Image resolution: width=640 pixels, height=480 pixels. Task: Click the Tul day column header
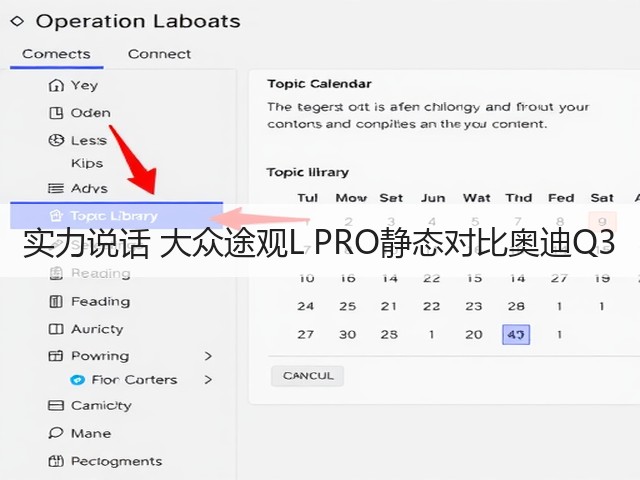click(307, 198)
